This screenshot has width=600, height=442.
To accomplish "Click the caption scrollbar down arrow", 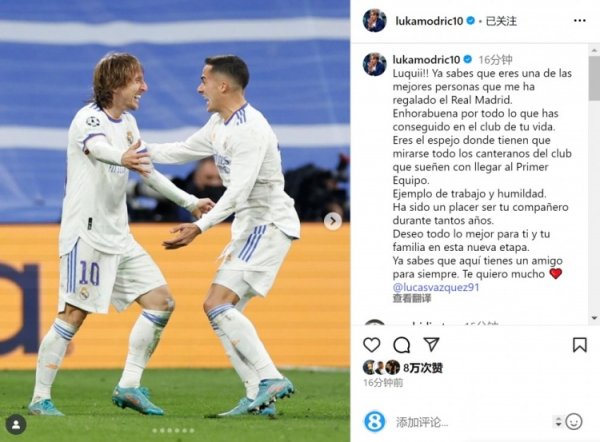I will (594, 318).
